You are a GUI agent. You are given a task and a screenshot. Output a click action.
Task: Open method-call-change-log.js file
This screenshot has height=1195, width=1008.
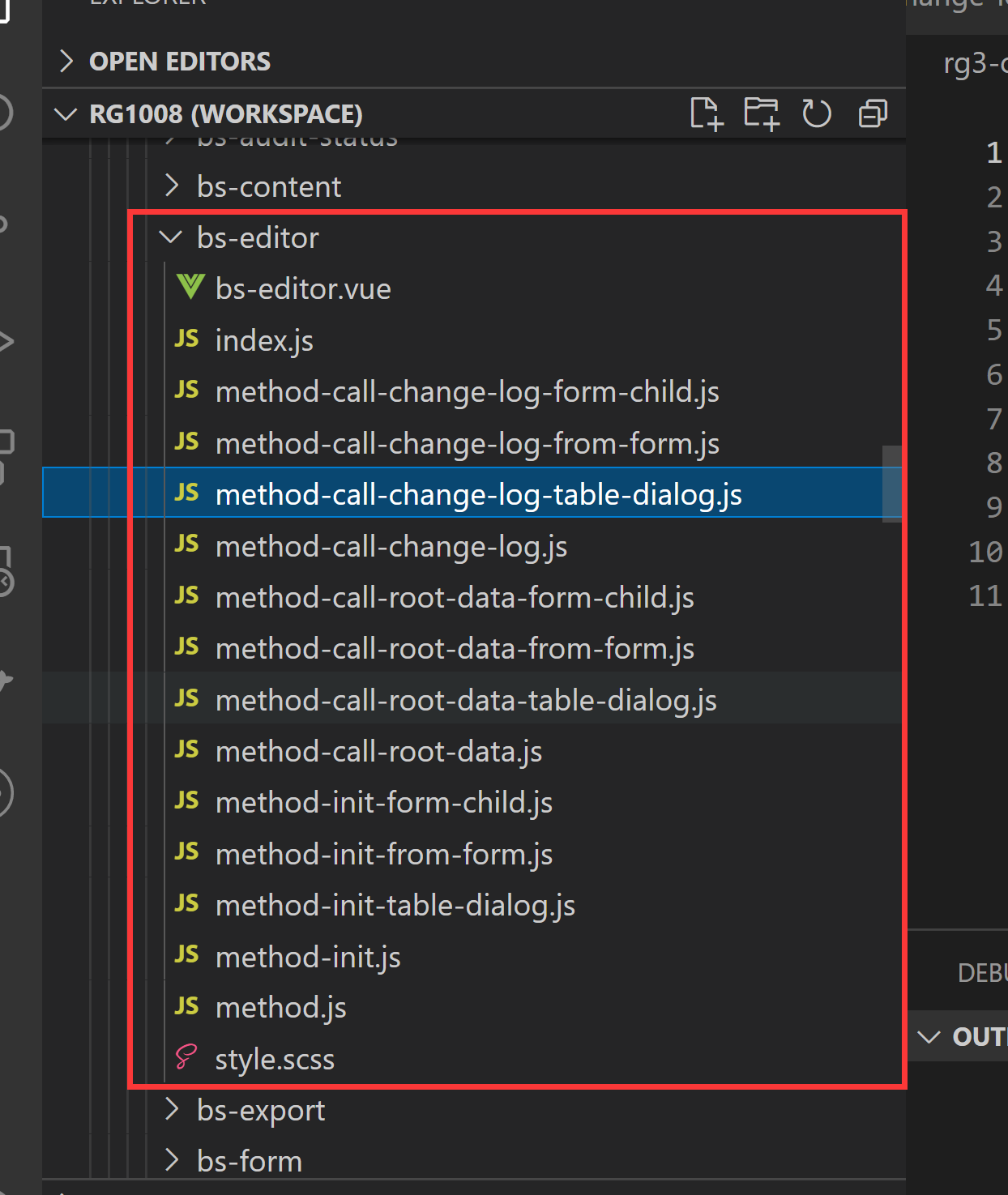tap(391, 546)
